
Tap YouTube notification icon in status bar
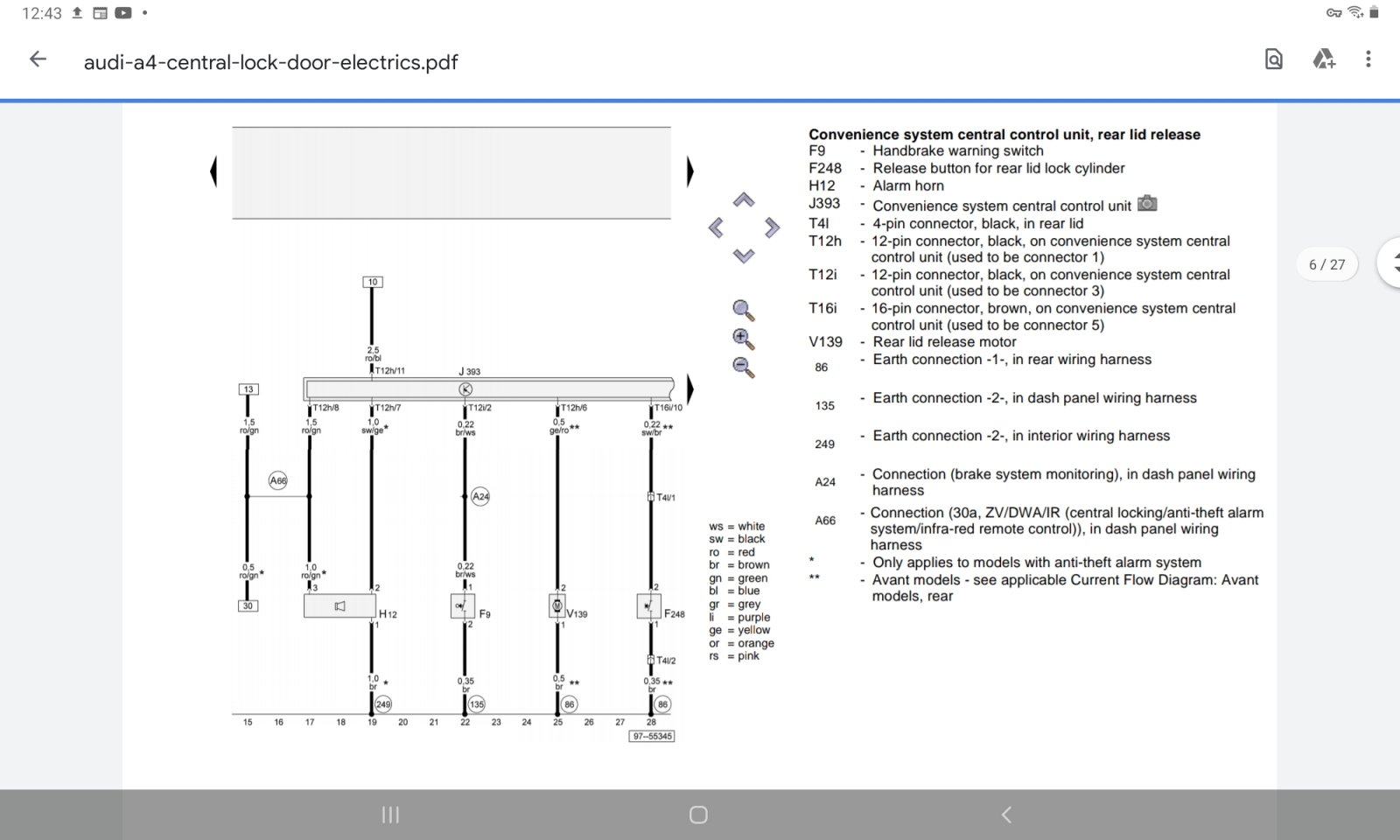[123, 13]
